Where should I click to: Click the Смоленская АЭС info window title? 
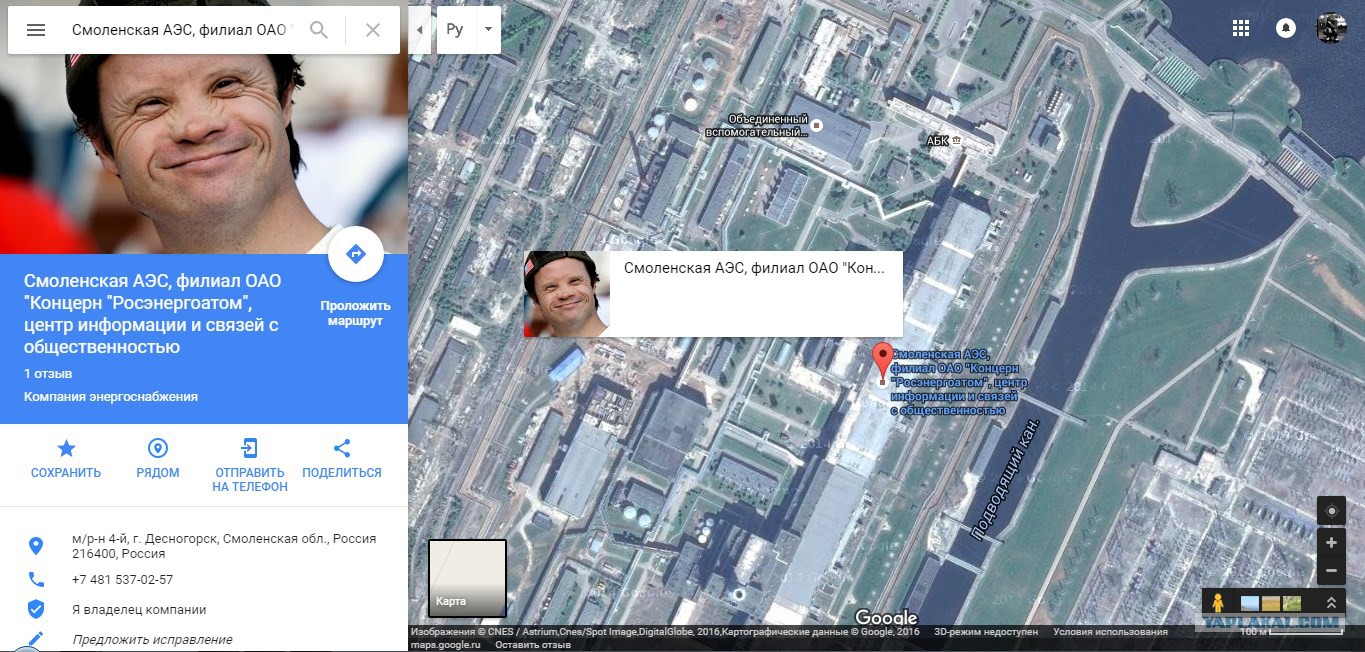coord(754,268)
